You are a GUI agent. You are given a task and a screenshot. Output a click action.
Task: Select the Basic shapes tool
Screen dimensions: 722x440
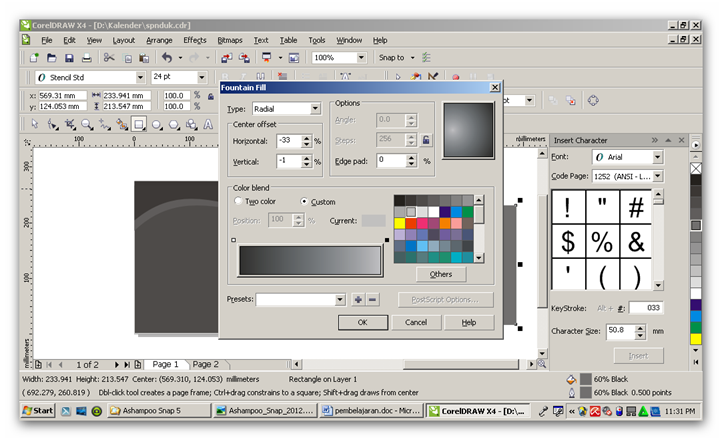click(191, 124)
